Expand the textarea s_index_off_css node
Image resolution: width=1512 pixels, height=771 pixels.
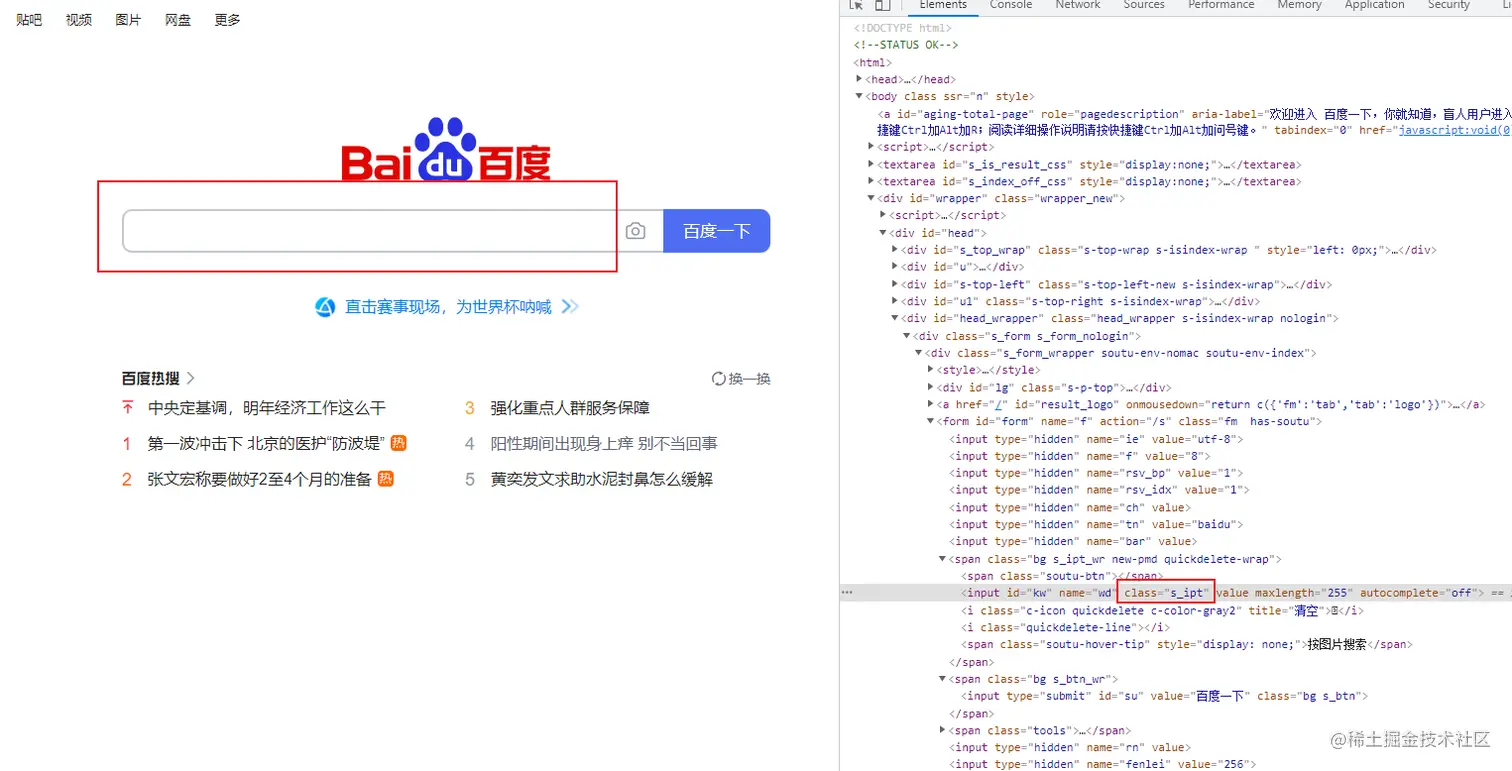click(871, 181)
